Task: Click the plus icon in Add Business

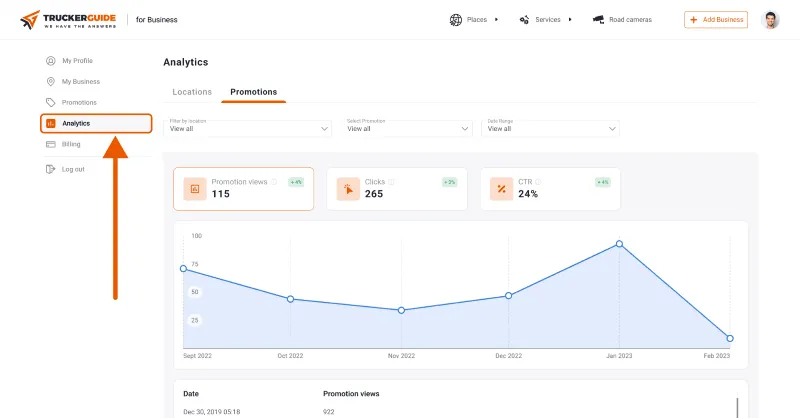Action: coord(693,20)
